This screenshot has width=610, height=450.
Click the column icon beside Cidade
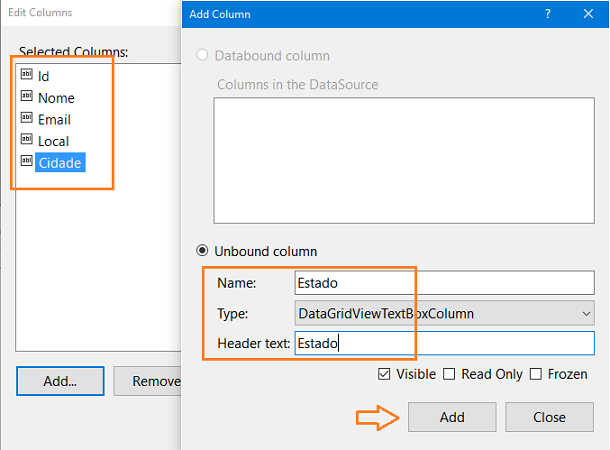(x=26, y=162)
